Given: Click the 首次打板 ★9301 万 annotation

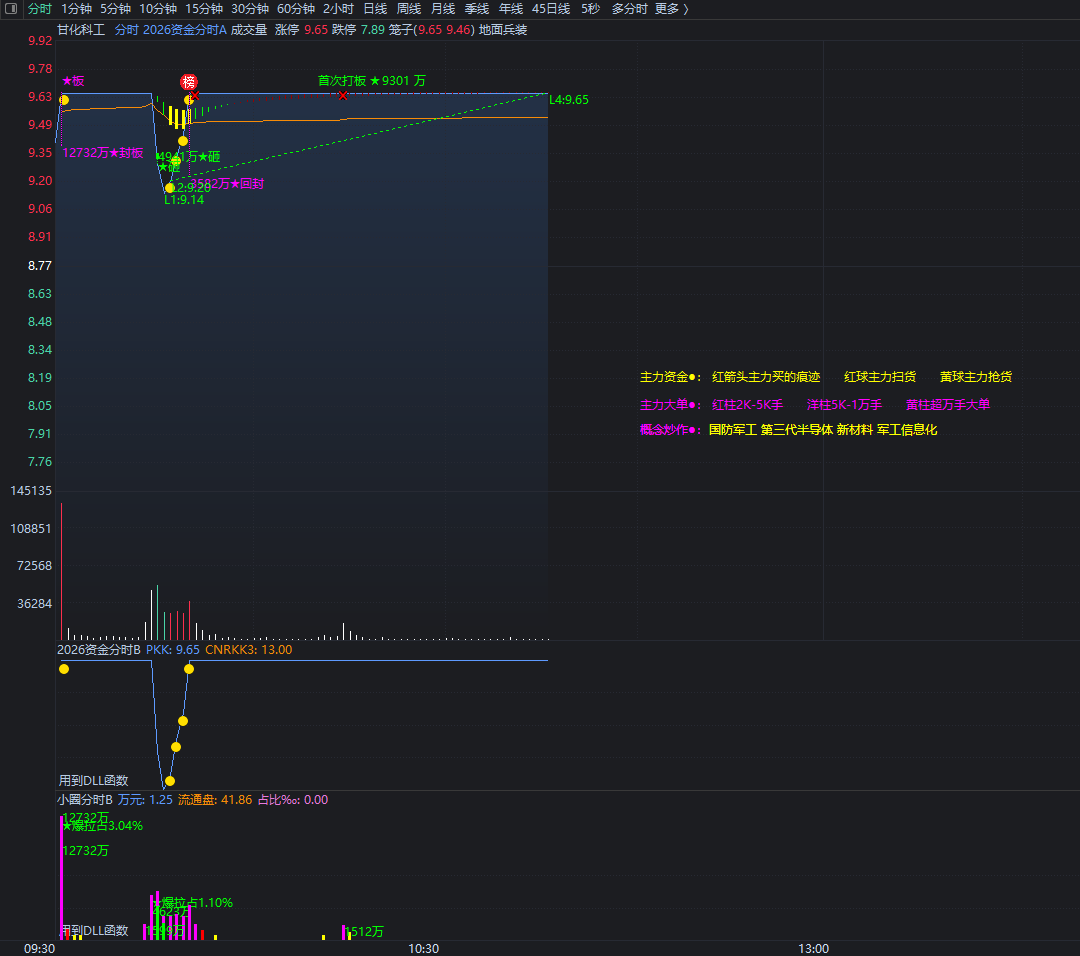Looking at the screenshot, I should tap(372, 81).
